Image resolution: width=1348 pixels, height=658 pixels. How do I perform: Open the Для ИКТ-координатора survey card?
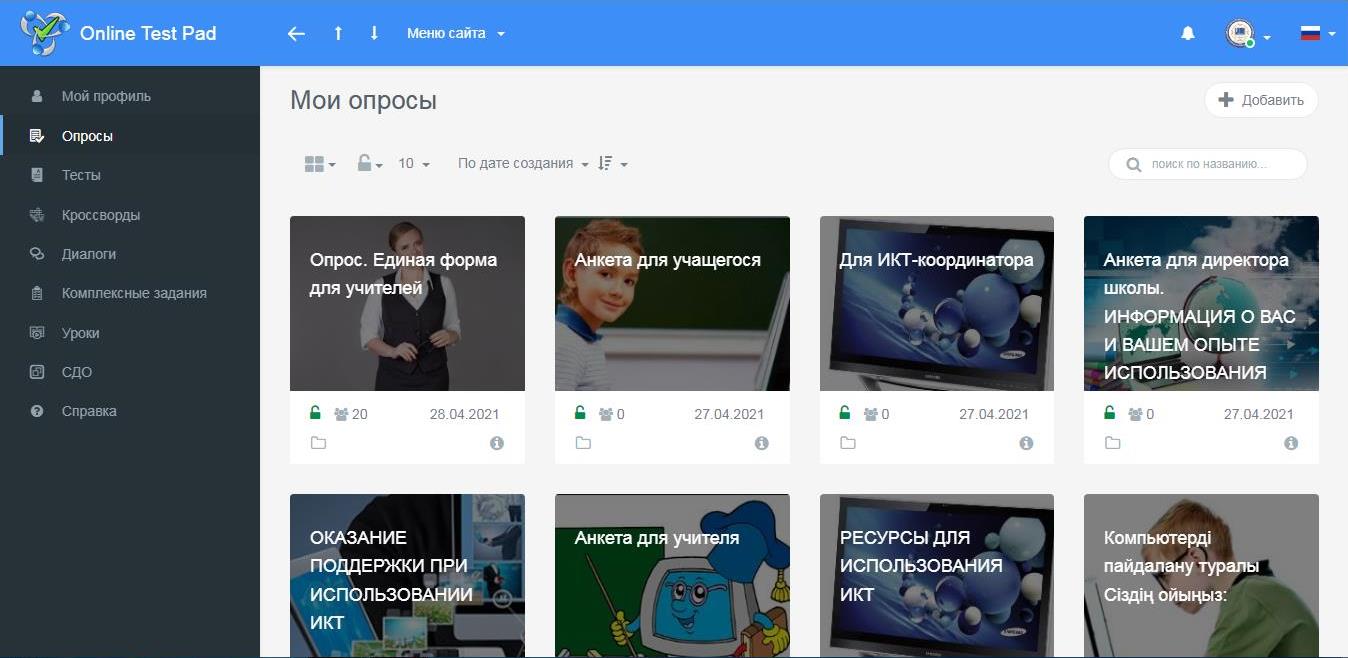tap(936, 303)
